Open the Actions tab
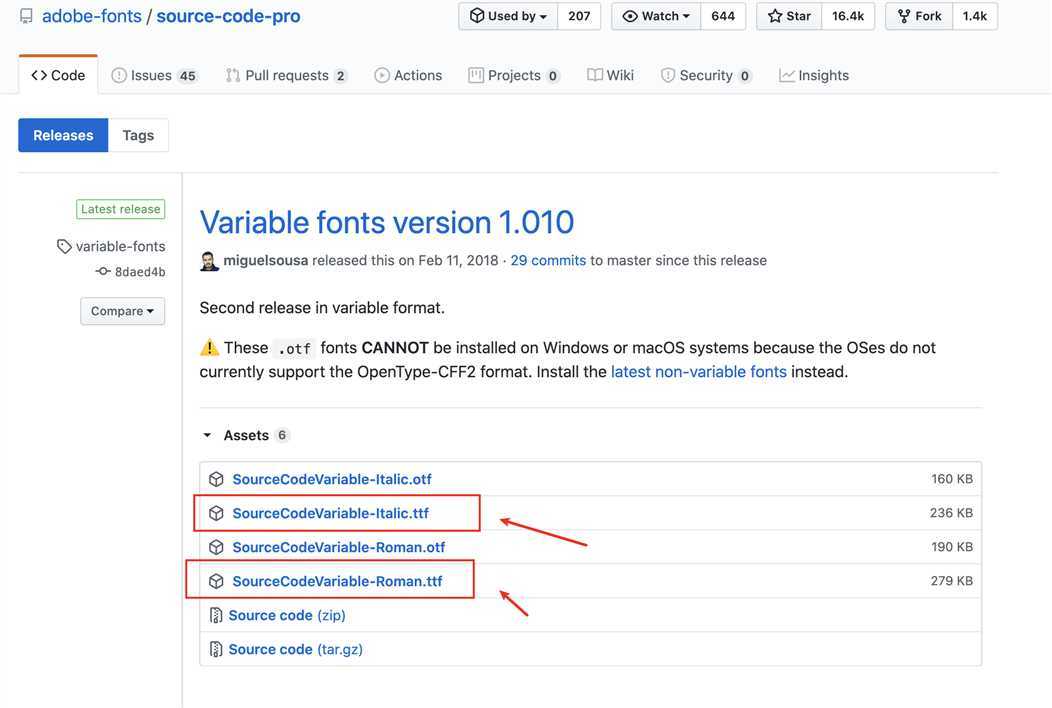 [x=408, y=75]
